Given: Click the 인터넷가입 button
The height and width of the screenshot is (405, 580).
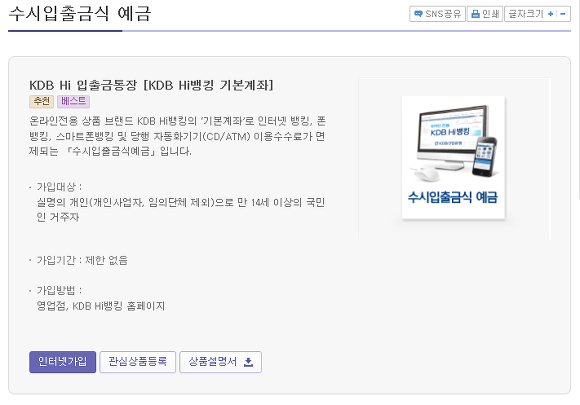Looking at the screenshot, I should (x=63, y=362).
